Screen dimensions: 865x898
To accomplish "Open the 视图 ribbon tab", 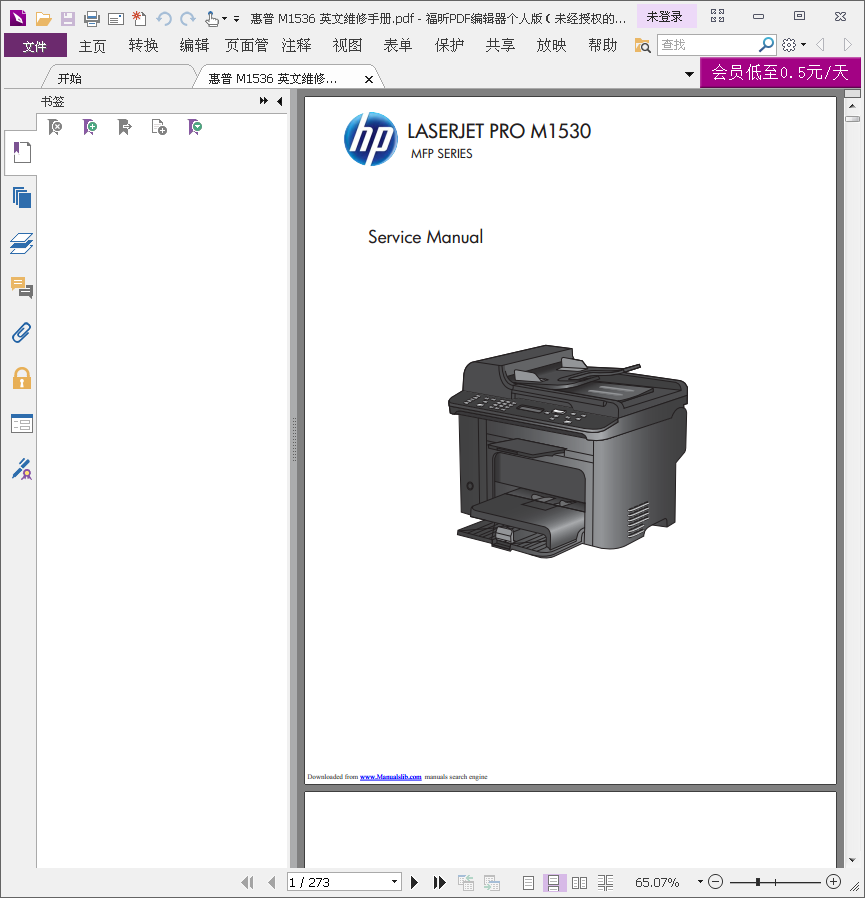I will (347, 45).
